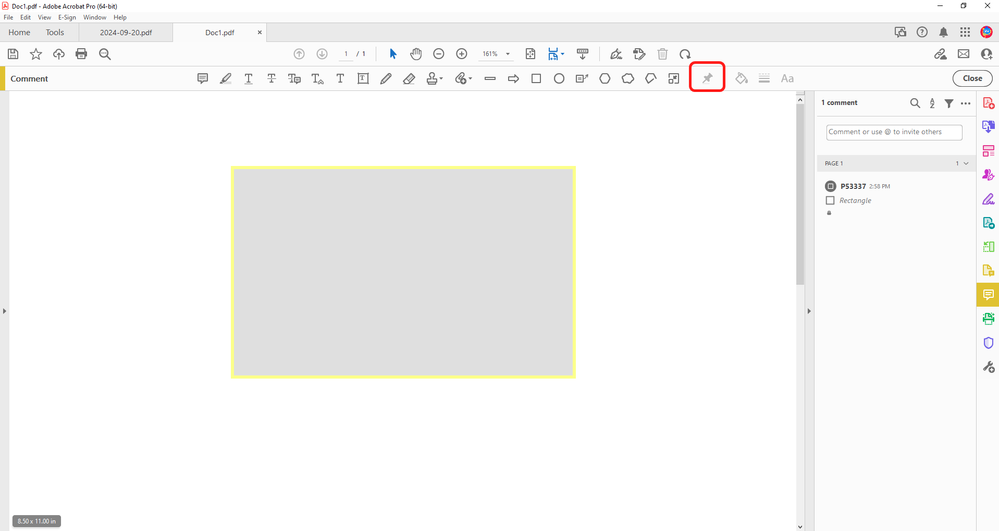The width and height of the screenshot is (999, 531).
Task: Click the page number field
Action: (x=346, y=54)
